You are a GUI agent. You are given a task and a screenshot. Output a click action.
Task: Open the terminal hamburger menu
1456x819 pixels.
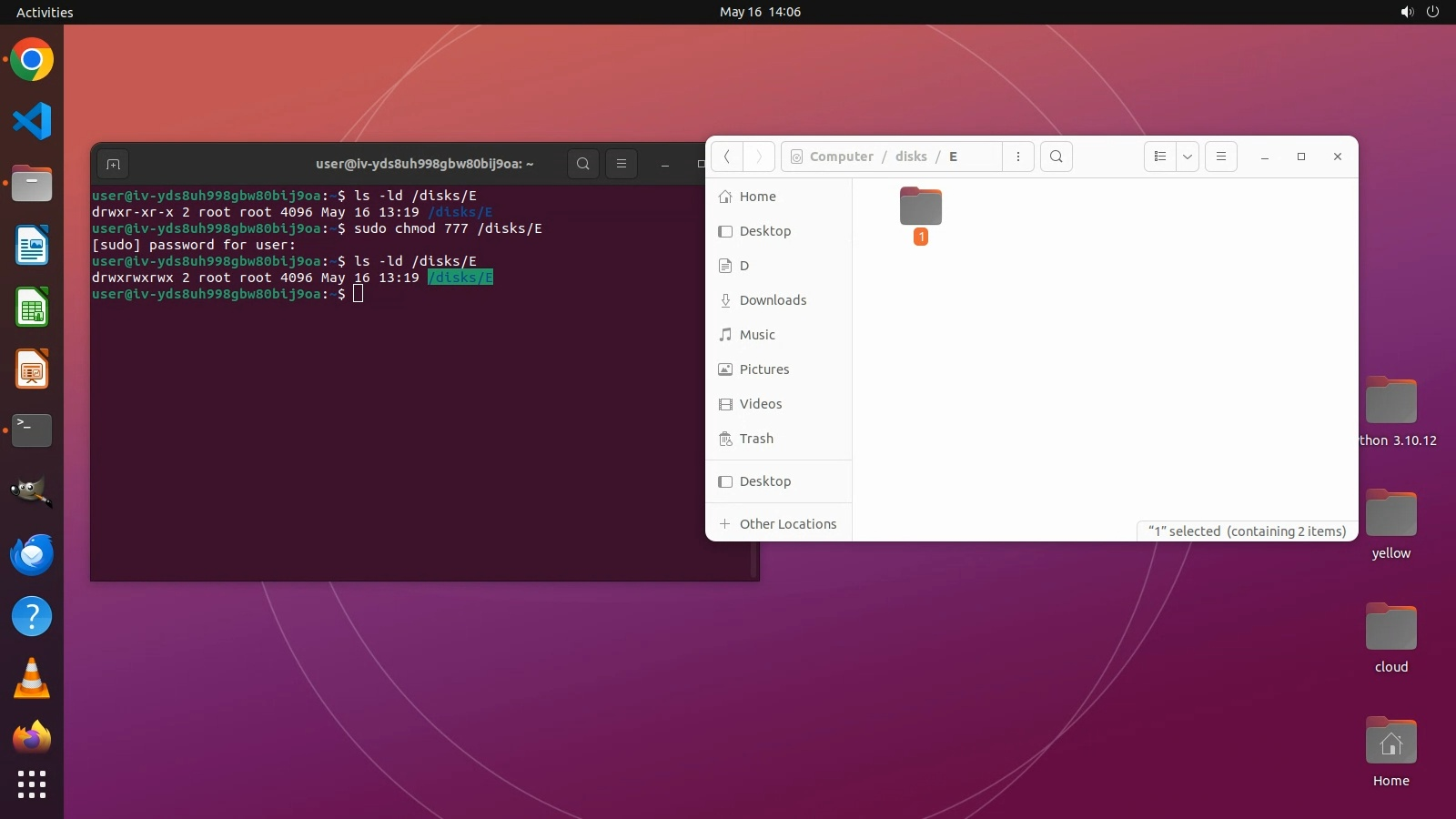click(x=622, y=164)
